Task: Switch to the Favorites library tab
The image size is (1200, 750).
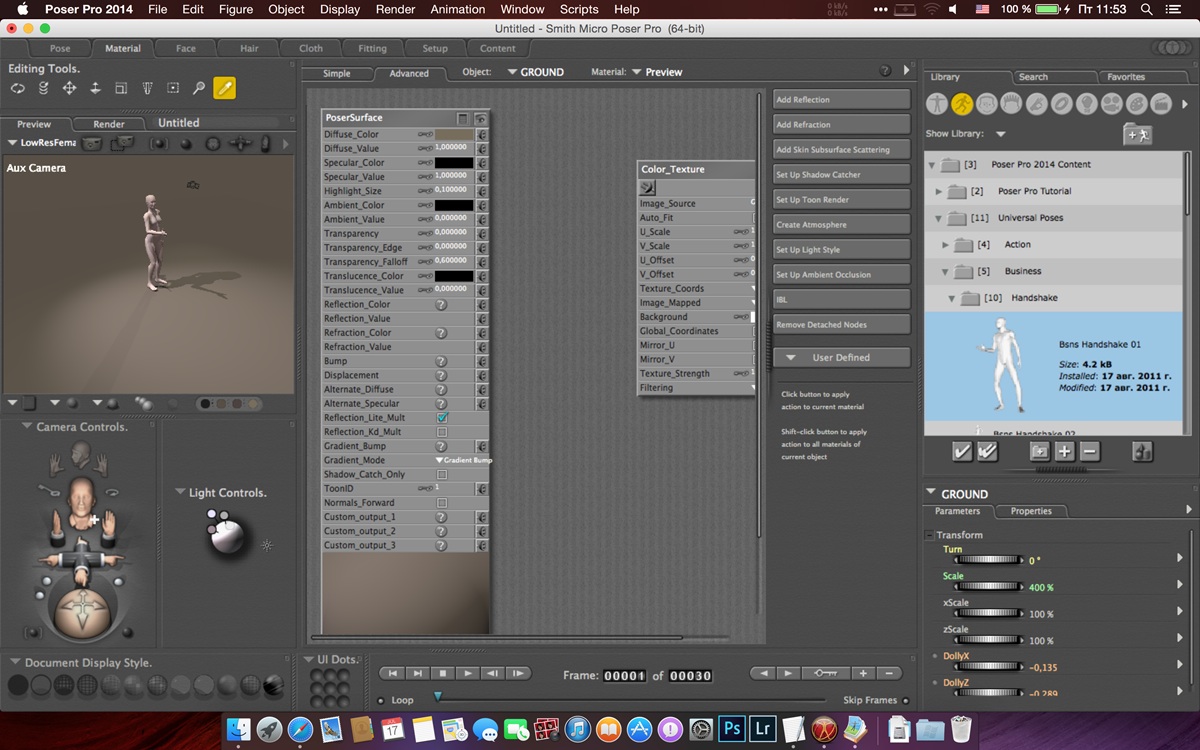Action: pos(1126,77)
